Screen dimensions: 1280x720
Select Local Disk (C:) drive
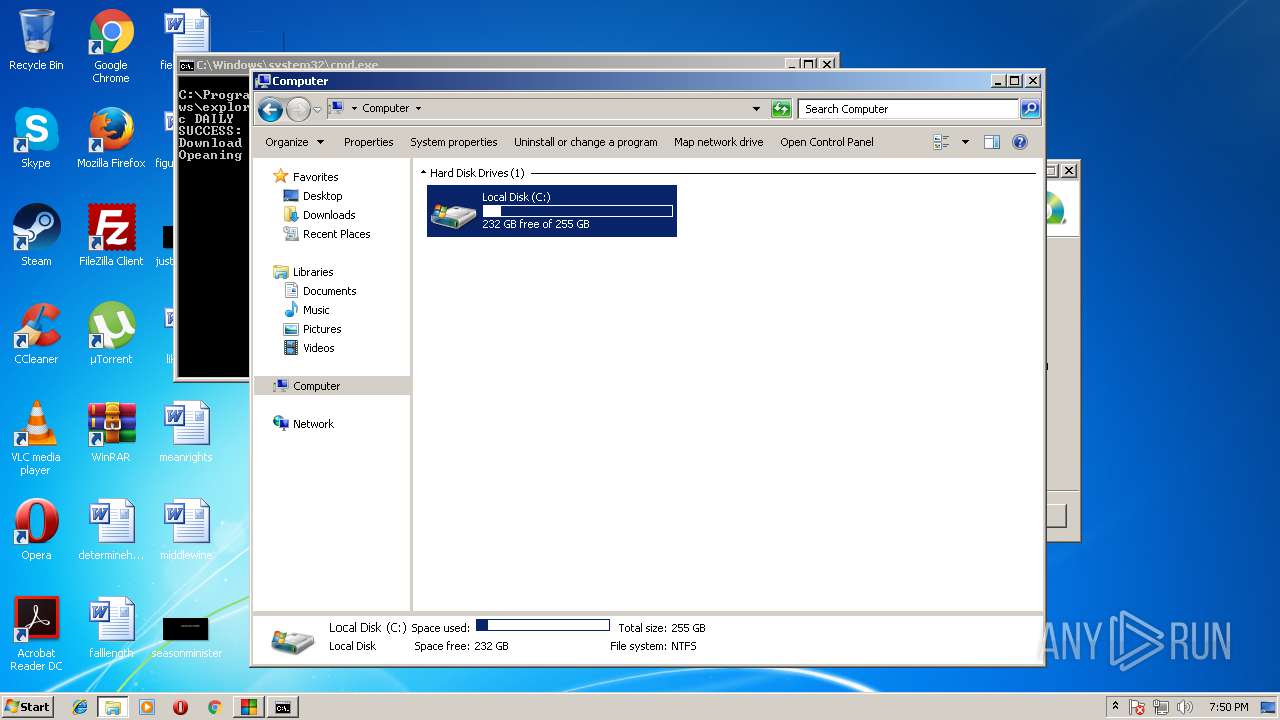pos(552,211)
